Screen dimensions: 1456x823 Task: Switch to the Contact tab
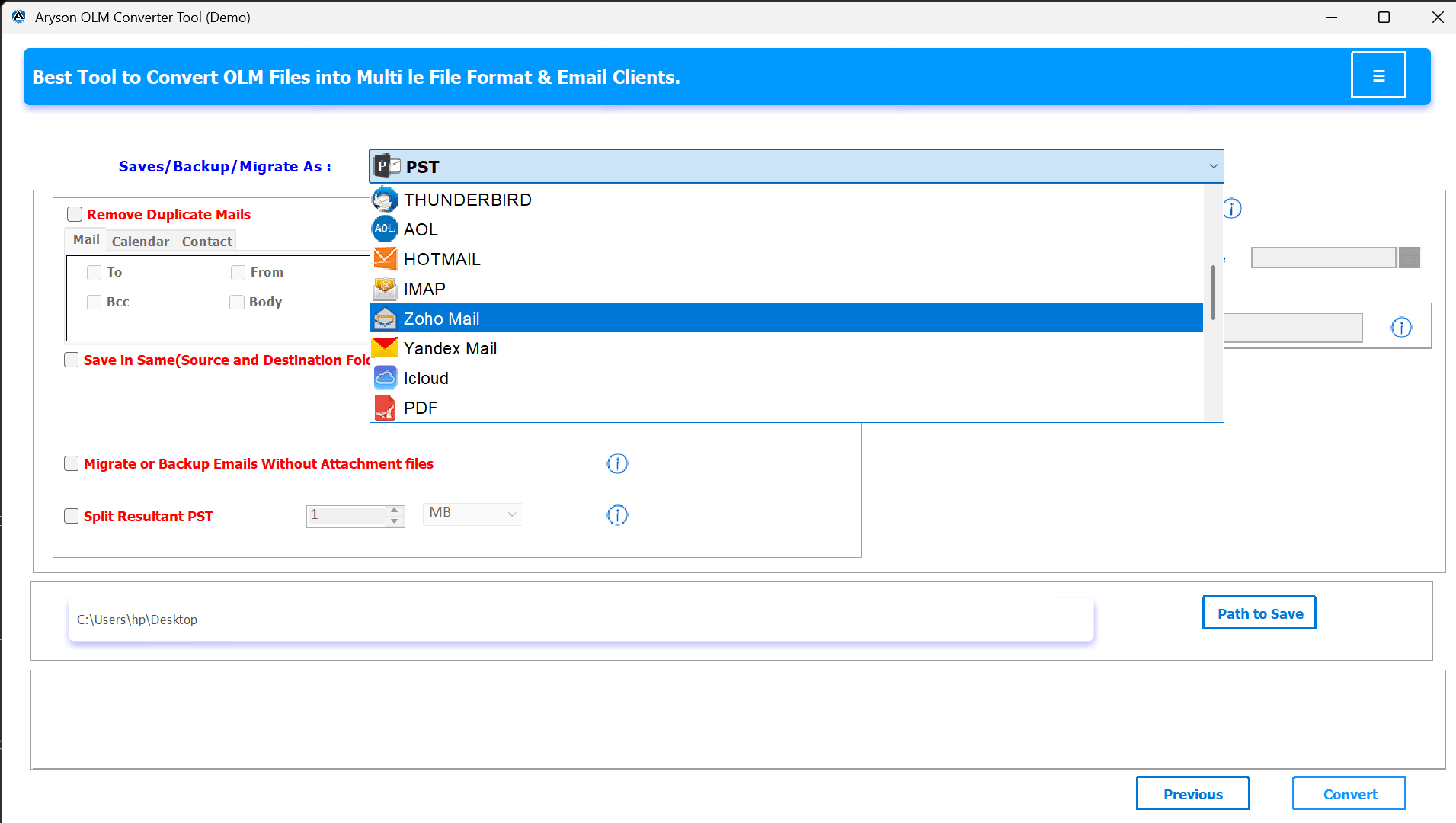click(x=206, y=241)
